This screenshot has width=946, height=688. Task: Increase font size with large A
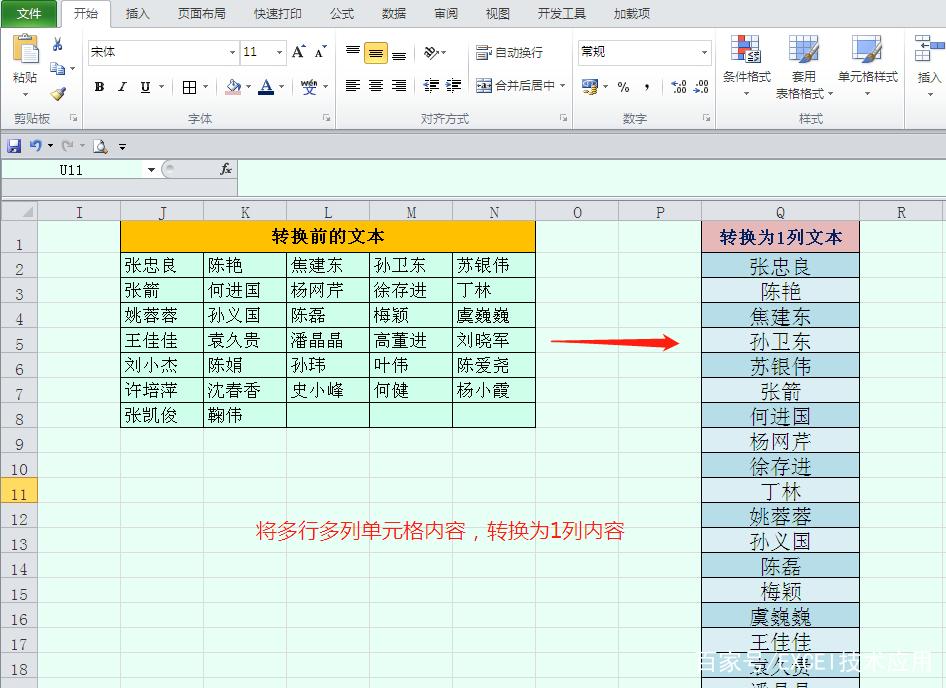click(x=299, y=52)
